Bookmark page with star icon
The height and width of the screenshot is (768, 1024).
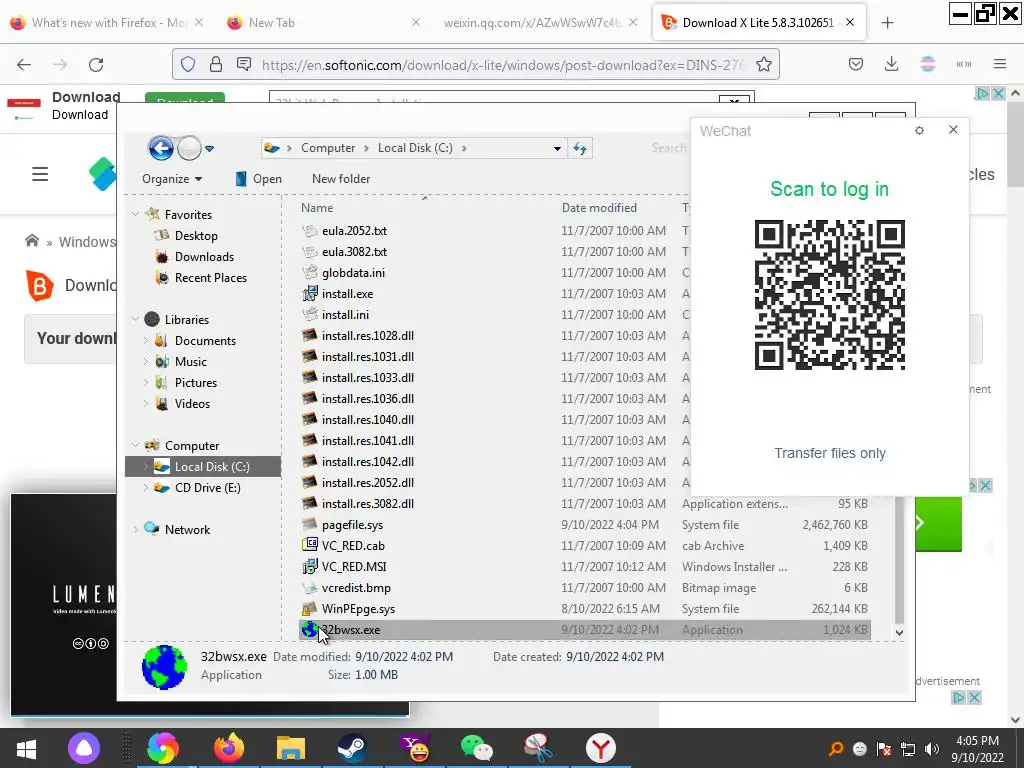pyautogui.click(x=763, y=65)
